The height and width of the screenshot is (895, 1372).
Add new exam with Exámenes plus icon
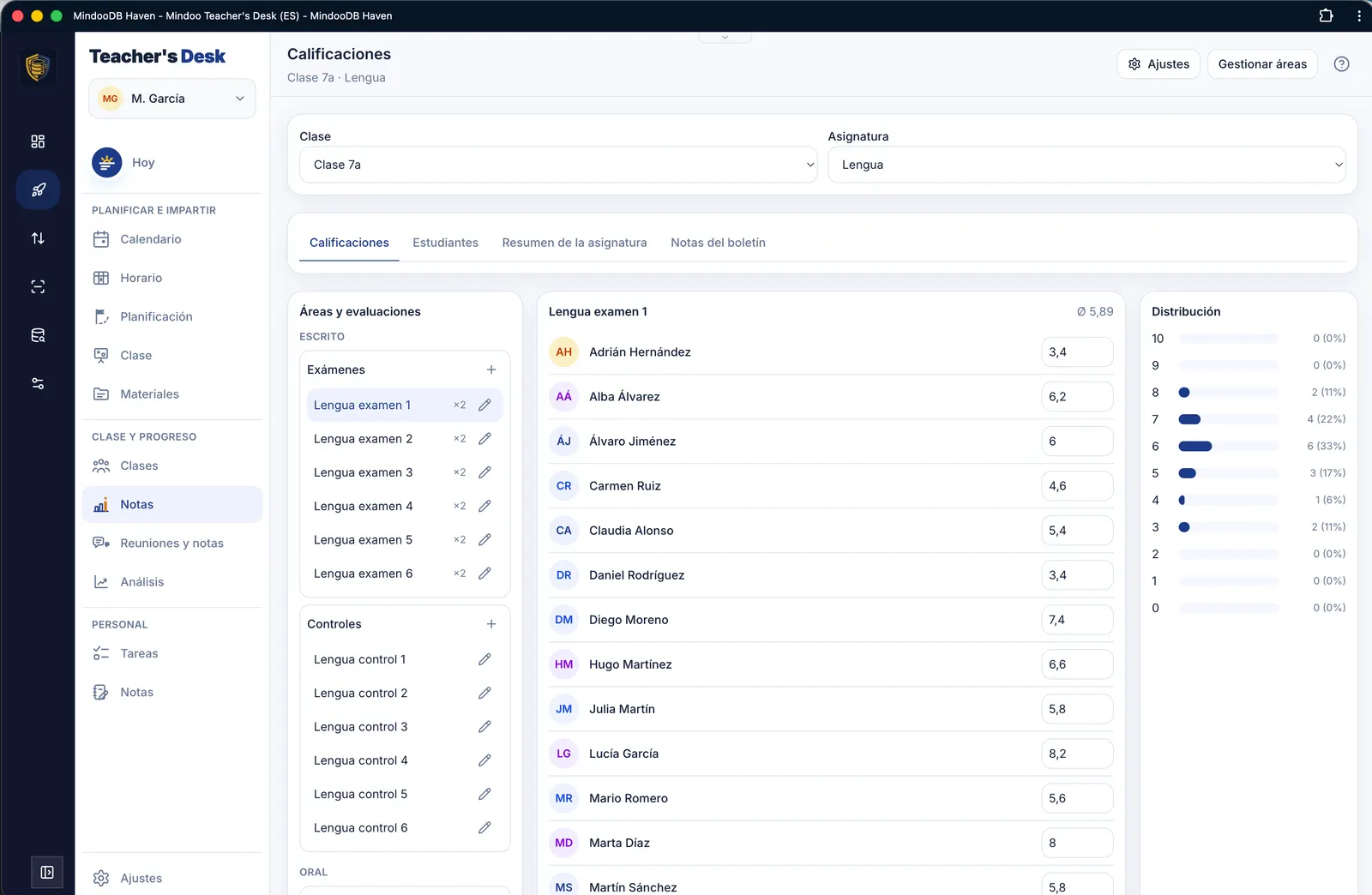[491, 369]
